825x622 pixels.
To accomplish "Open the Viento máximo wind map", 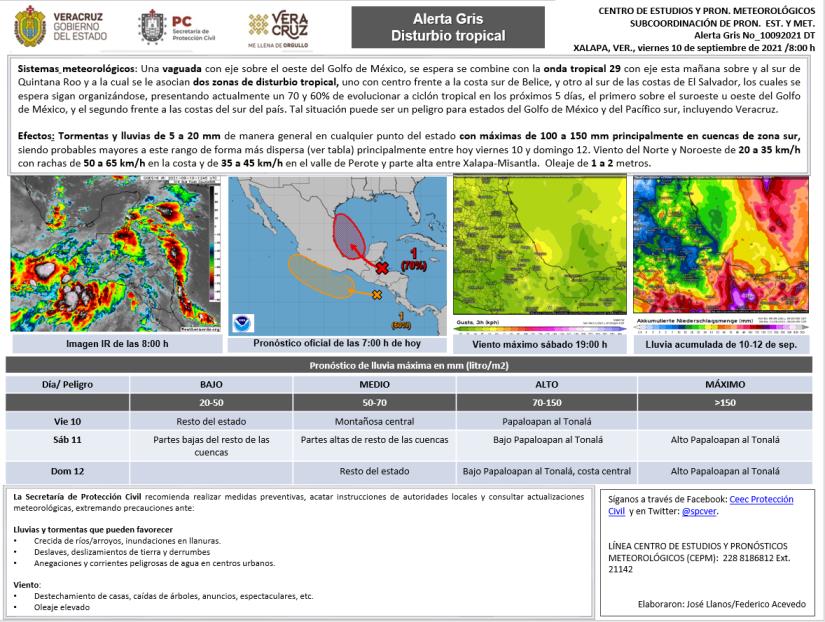I will click(540, 249).
